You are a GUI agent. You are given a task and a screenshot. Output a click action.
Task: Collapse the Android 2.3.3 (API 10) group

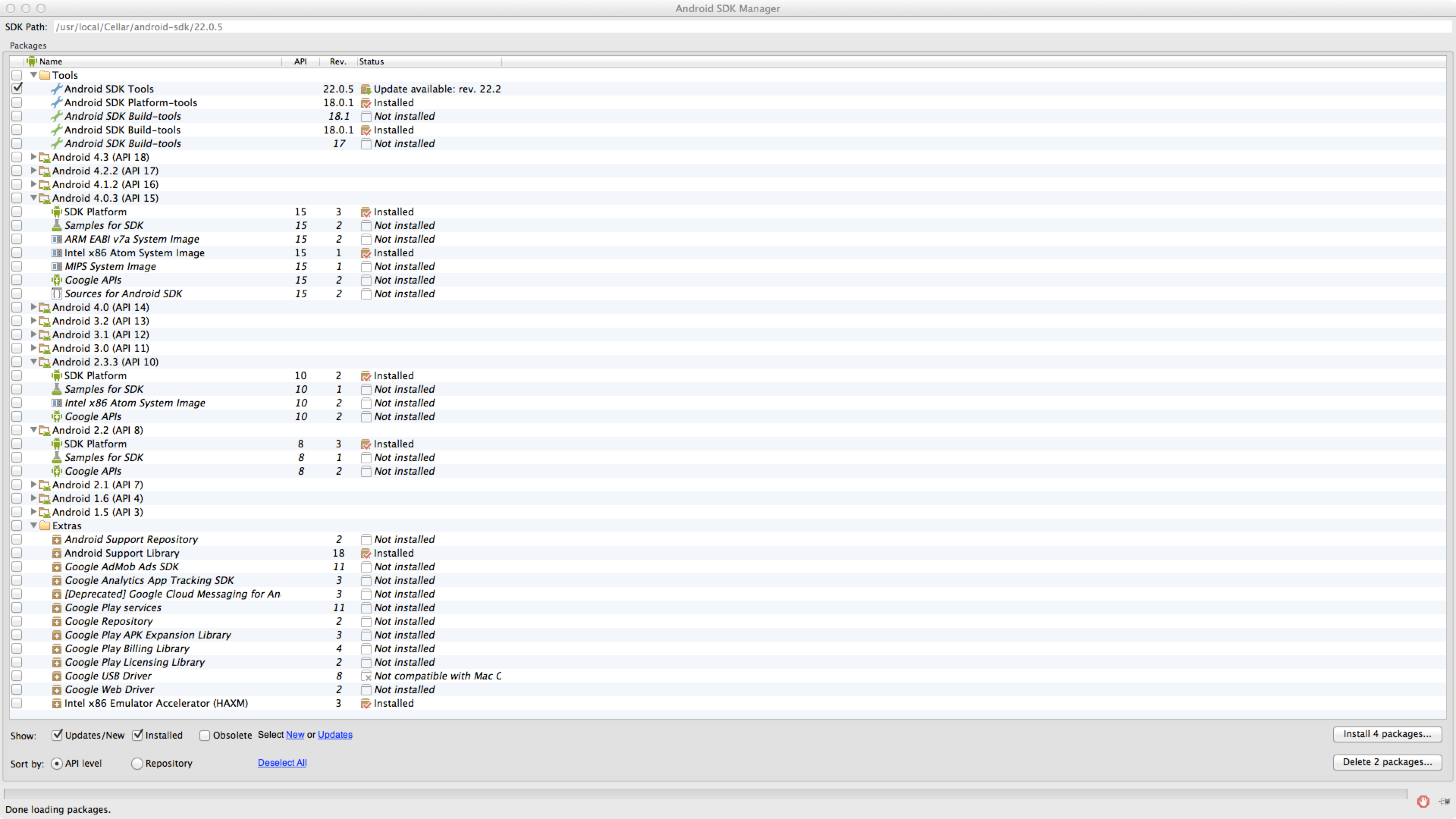pyautogui.click(x=33, y=362)
